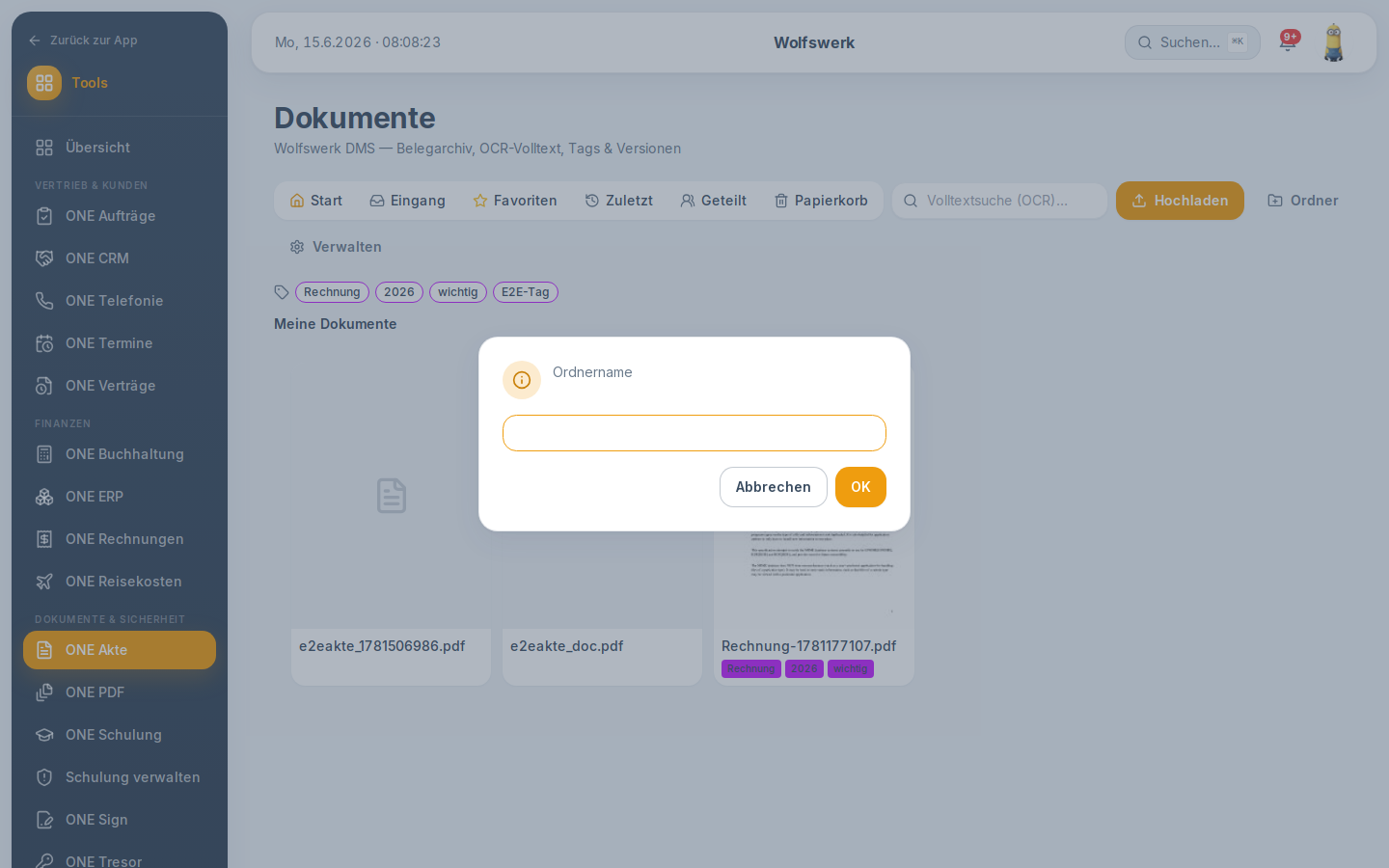Click the ONE Reisekosten airplane icon
This screenshot has width=1389, height=868.
pyautogui.click(x=44, y=582)
